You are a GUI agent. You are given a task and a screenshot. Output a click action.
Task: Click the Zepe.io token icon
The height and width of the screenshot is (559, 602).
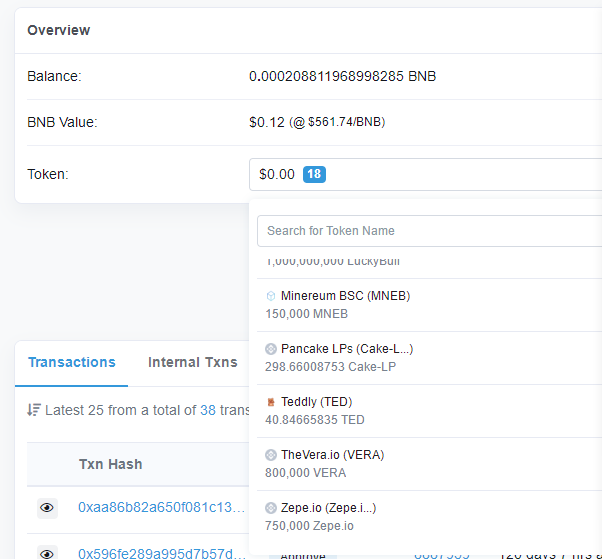pyautogui.click(x=271, y=508)
